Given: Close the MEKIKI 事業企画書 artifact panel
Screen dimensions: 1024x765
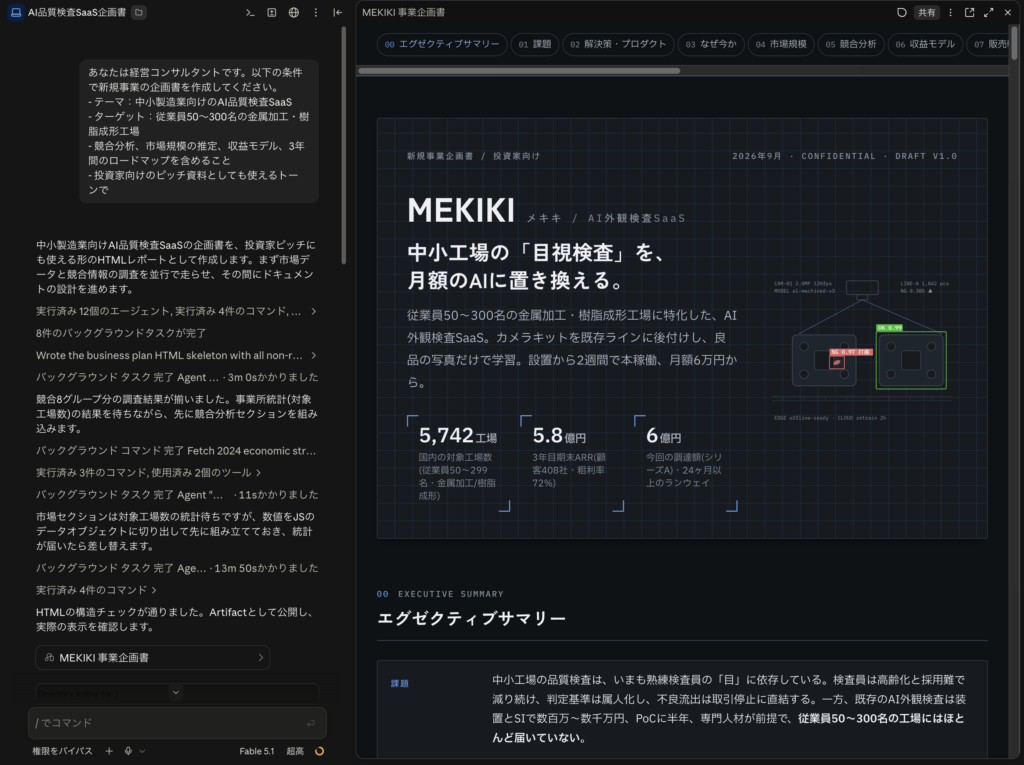Looking at the screenshot, I should (1008, 12).
